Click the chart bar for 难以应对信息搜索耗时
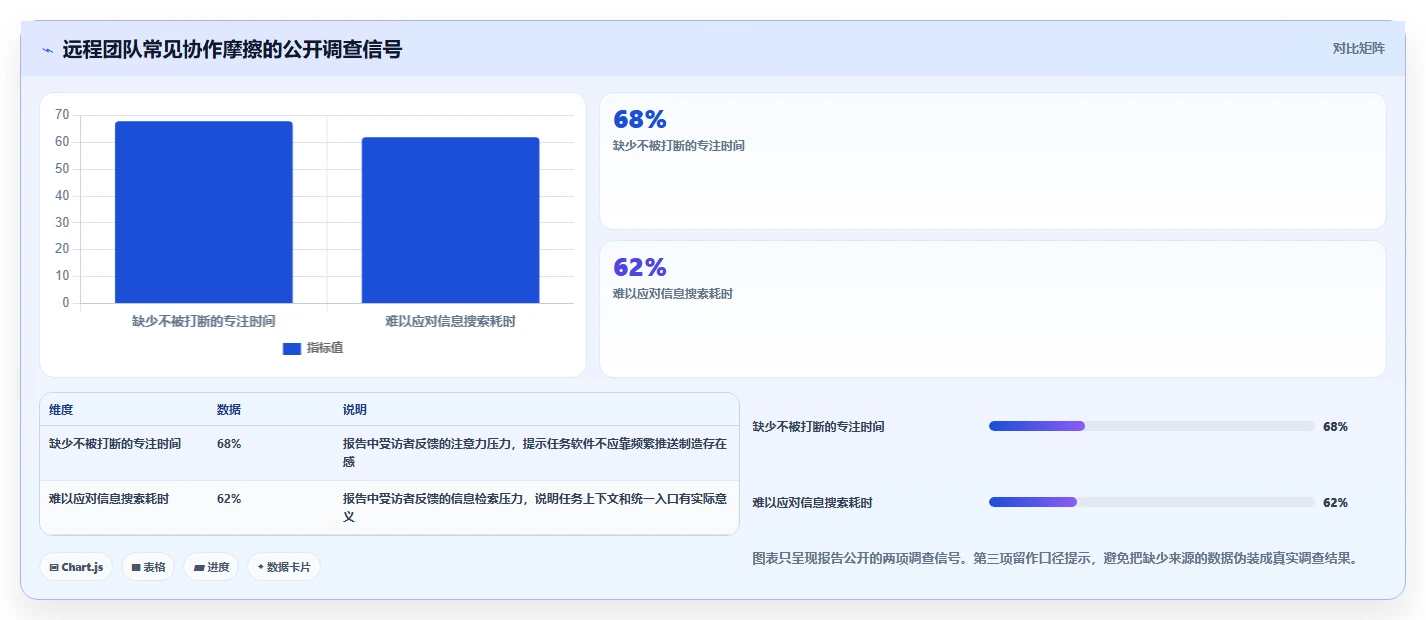Image resolution: width=1426 pixels, height=620 pixels. [x=451, y=220]
